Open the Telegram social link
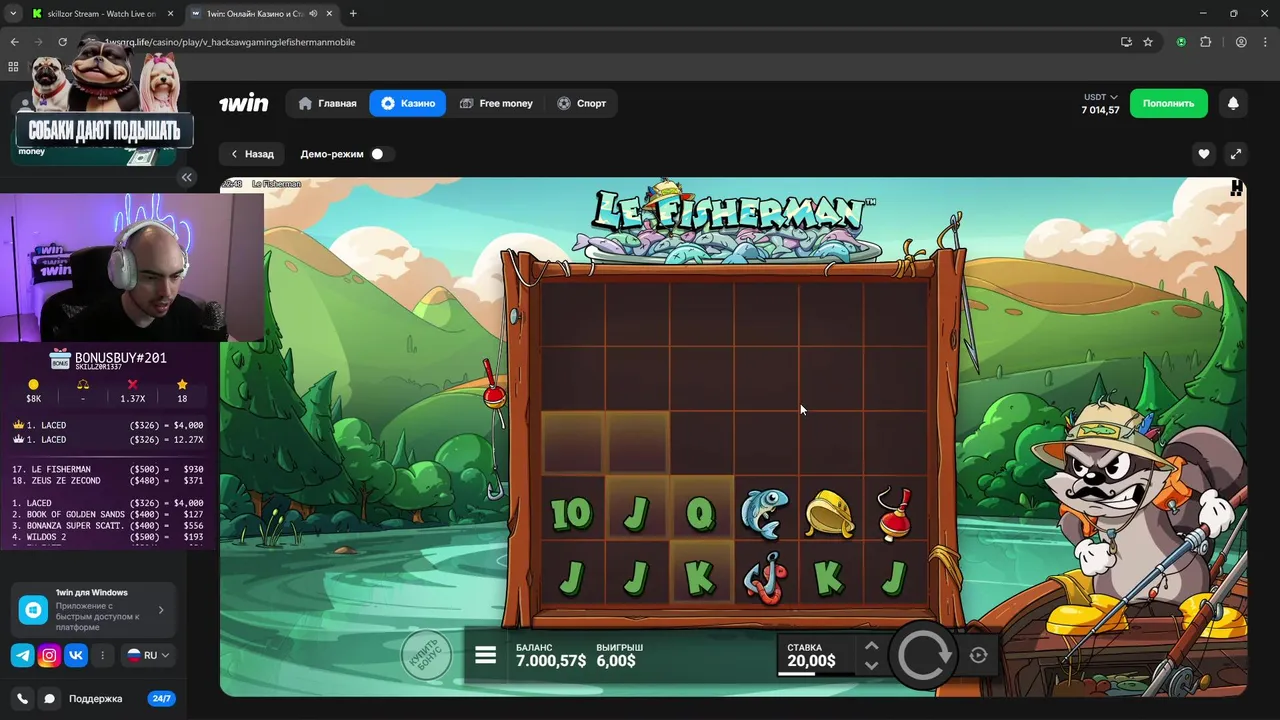Viewport: 1280px width, 720px height. (x=22, y=656)
